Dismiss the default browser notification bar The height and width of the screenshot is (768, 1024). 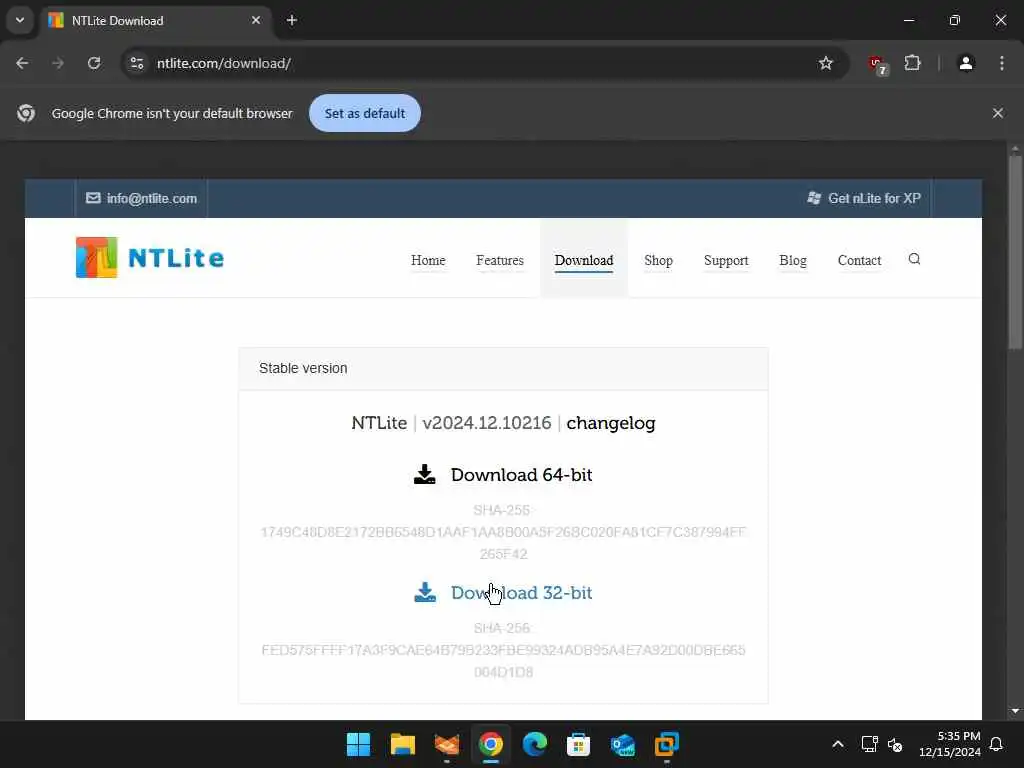tap(998, 113)
